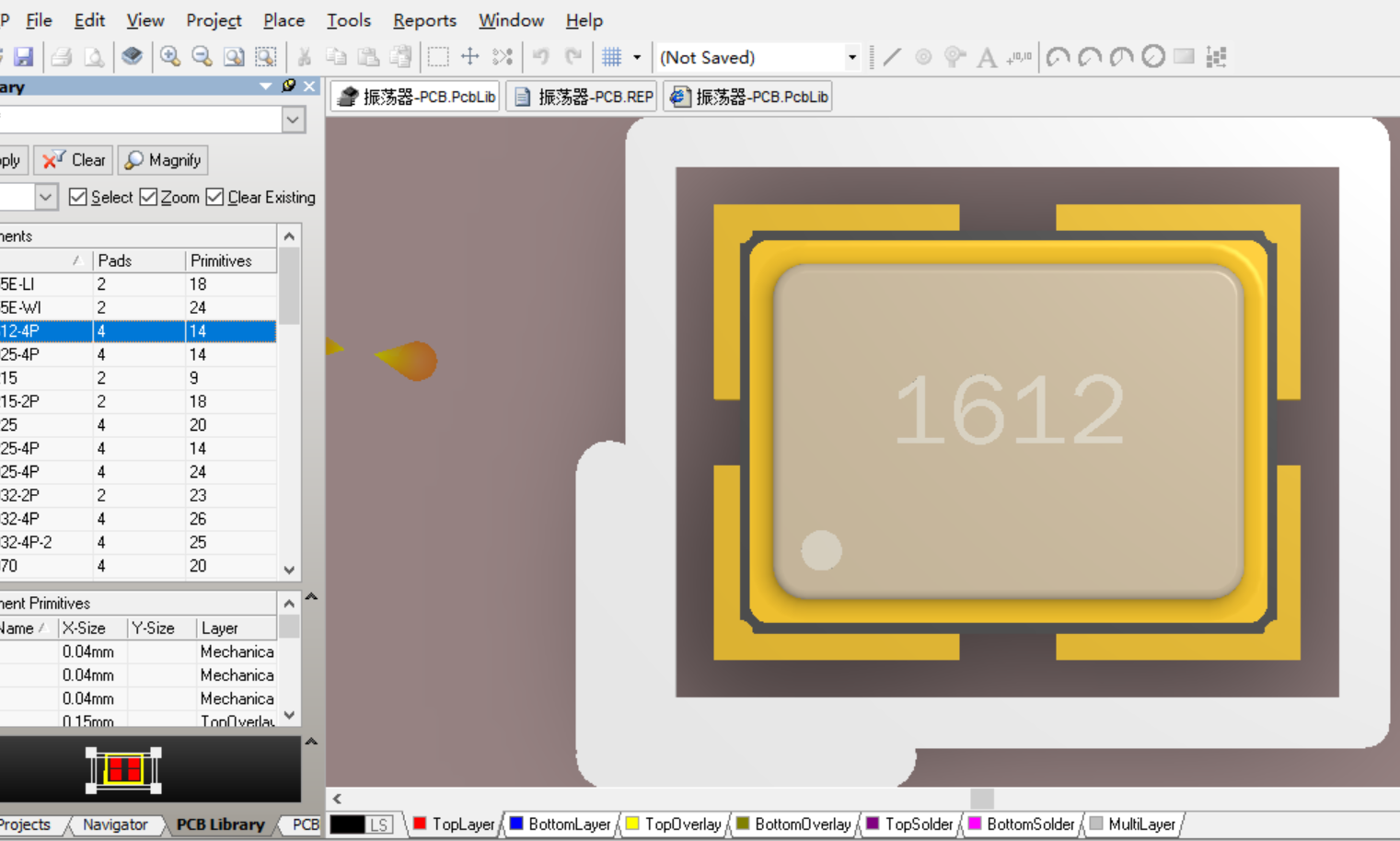Click the Zoom In magnifier icon

[x=169, y=57]
